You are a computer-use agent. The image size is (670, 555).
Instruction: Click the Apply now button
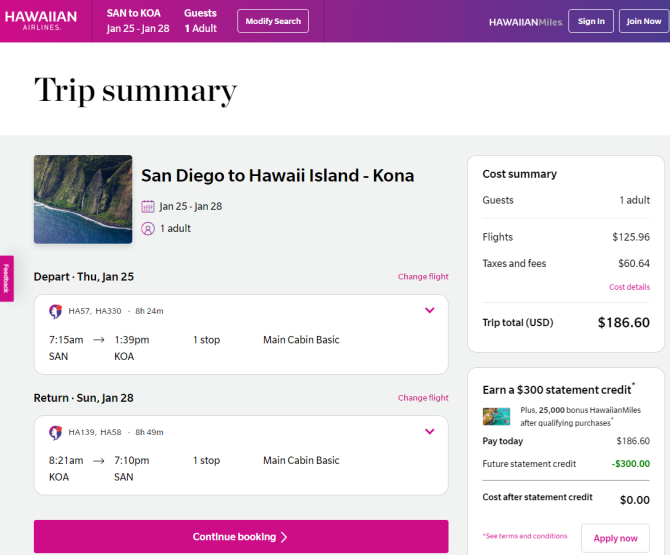point(615,538)
